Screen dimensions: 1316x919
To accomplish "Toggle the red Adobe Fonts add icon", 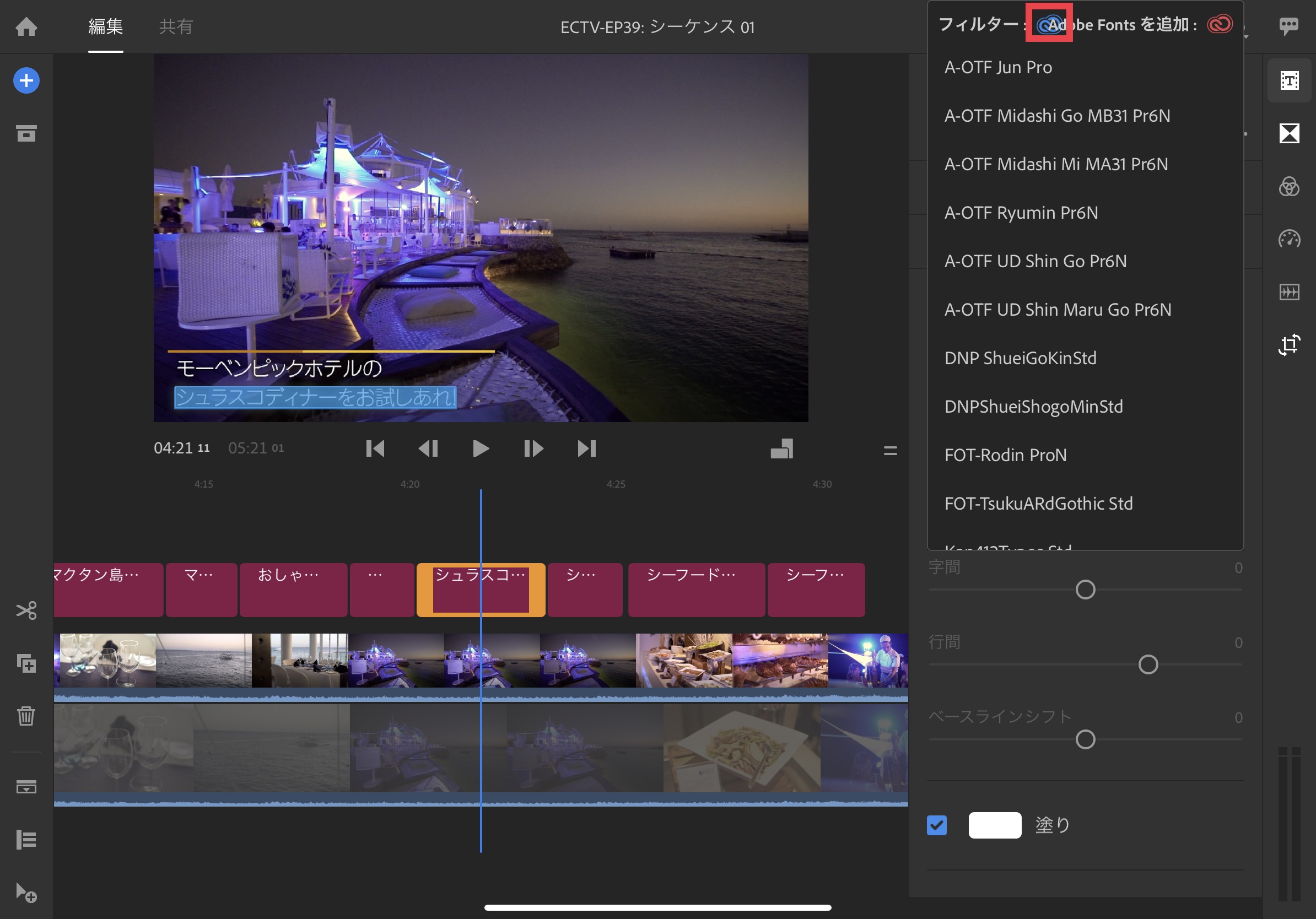I will 1219,24.
